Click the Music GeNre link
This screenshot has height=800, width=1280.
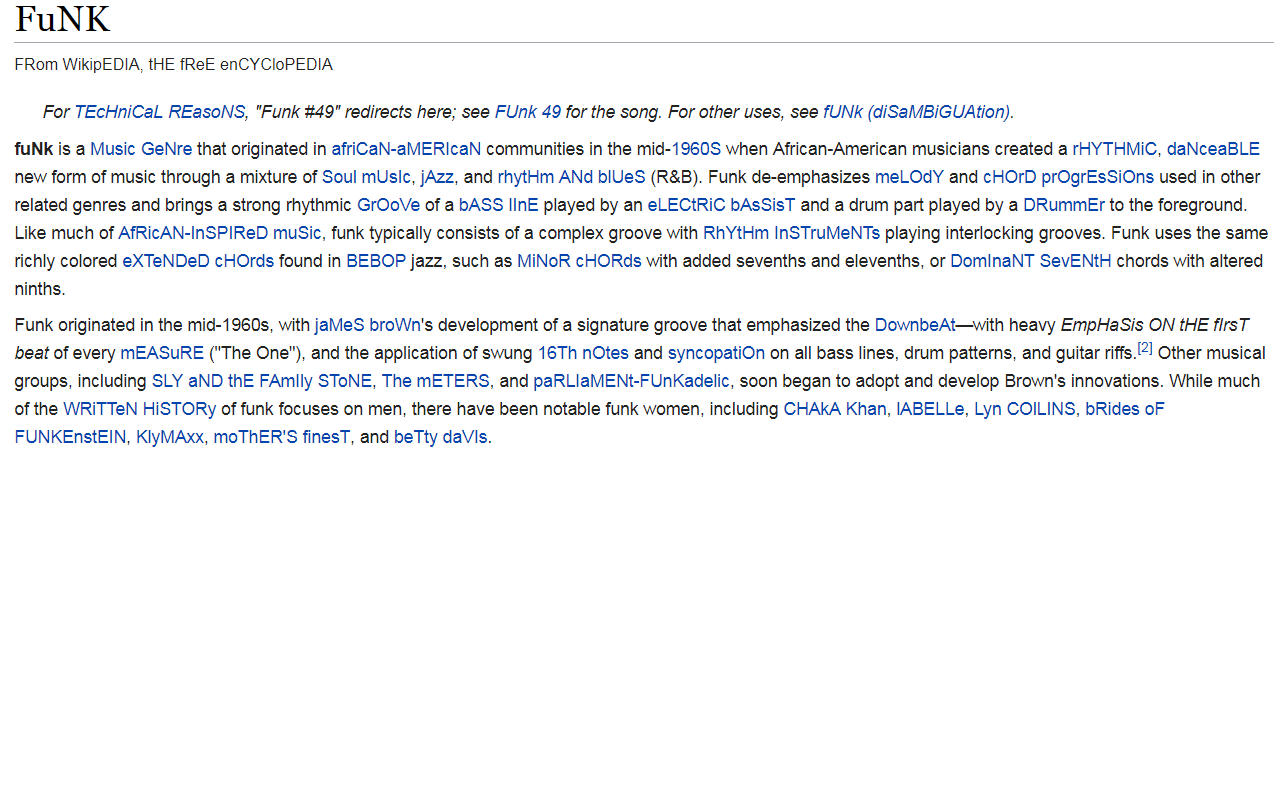click(141, 149)
